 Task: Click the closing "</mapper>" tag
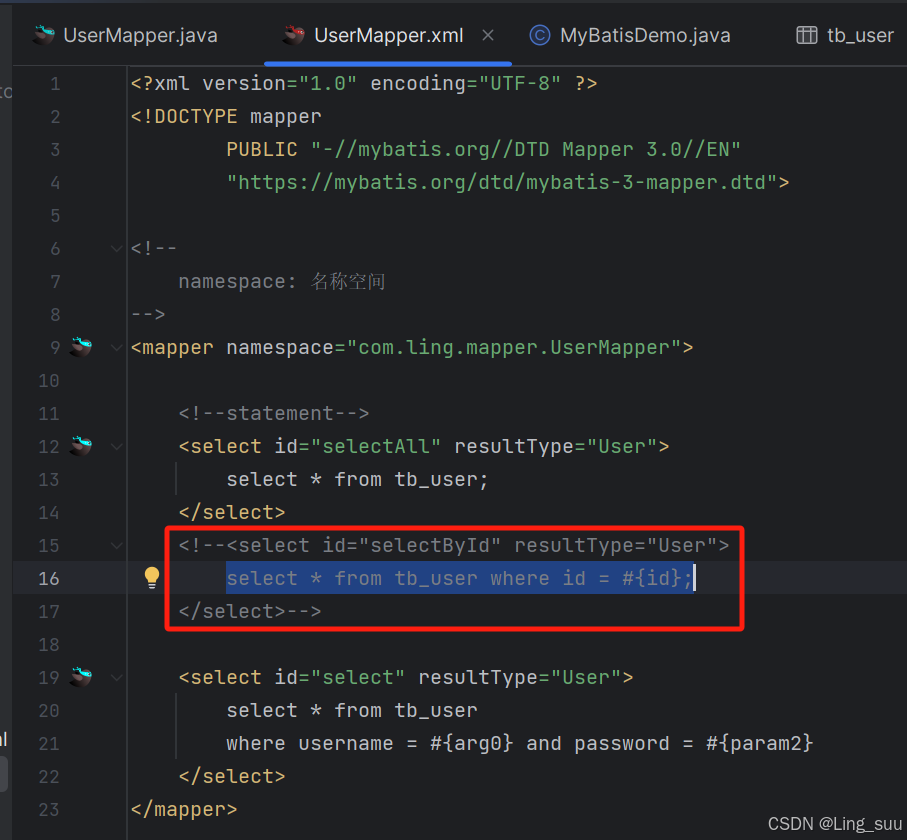184,809
